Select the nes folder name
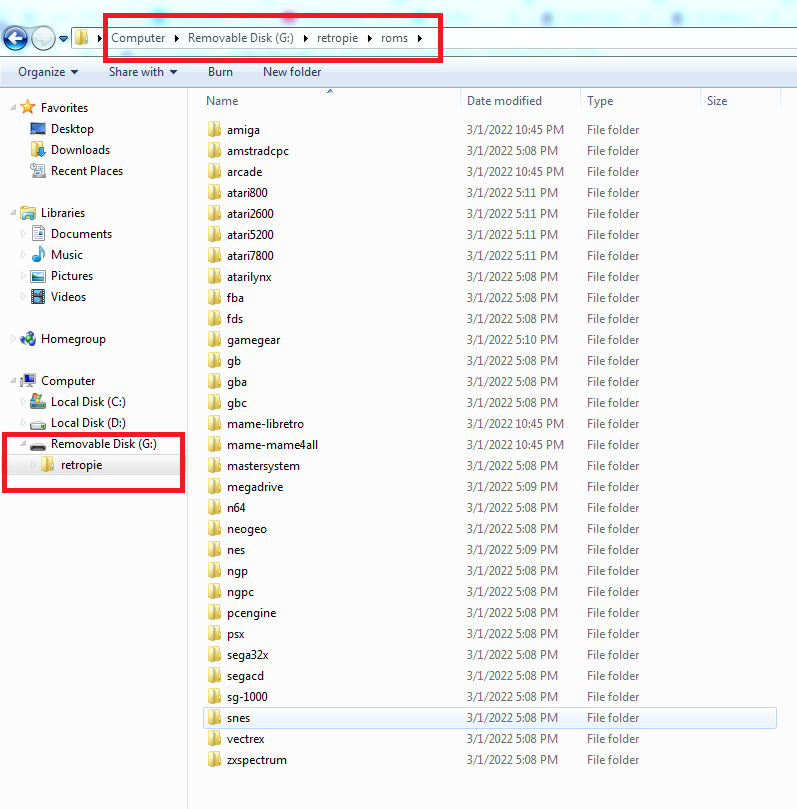The image size is (797, 809). (x=236, y=550)
